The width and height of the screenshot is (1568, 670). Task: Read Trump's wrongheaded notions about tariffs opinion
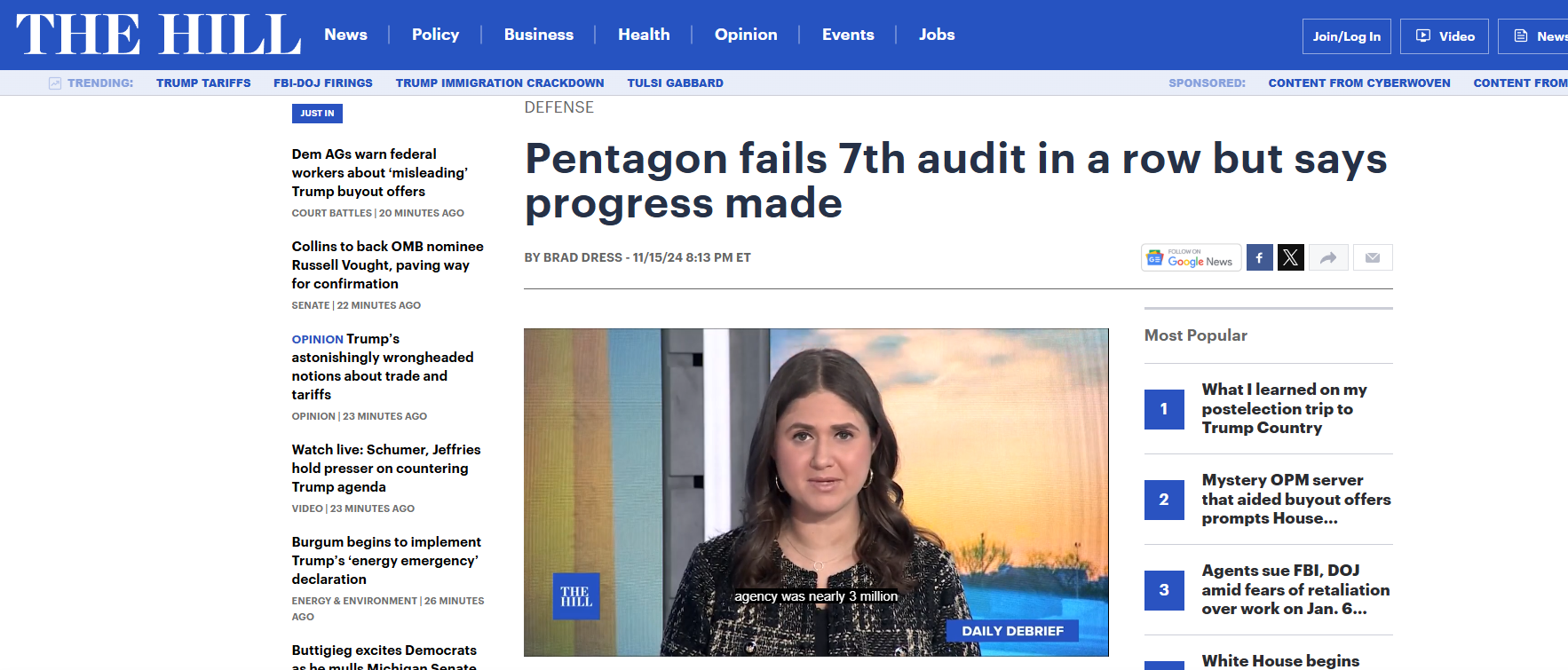point(383,367)
